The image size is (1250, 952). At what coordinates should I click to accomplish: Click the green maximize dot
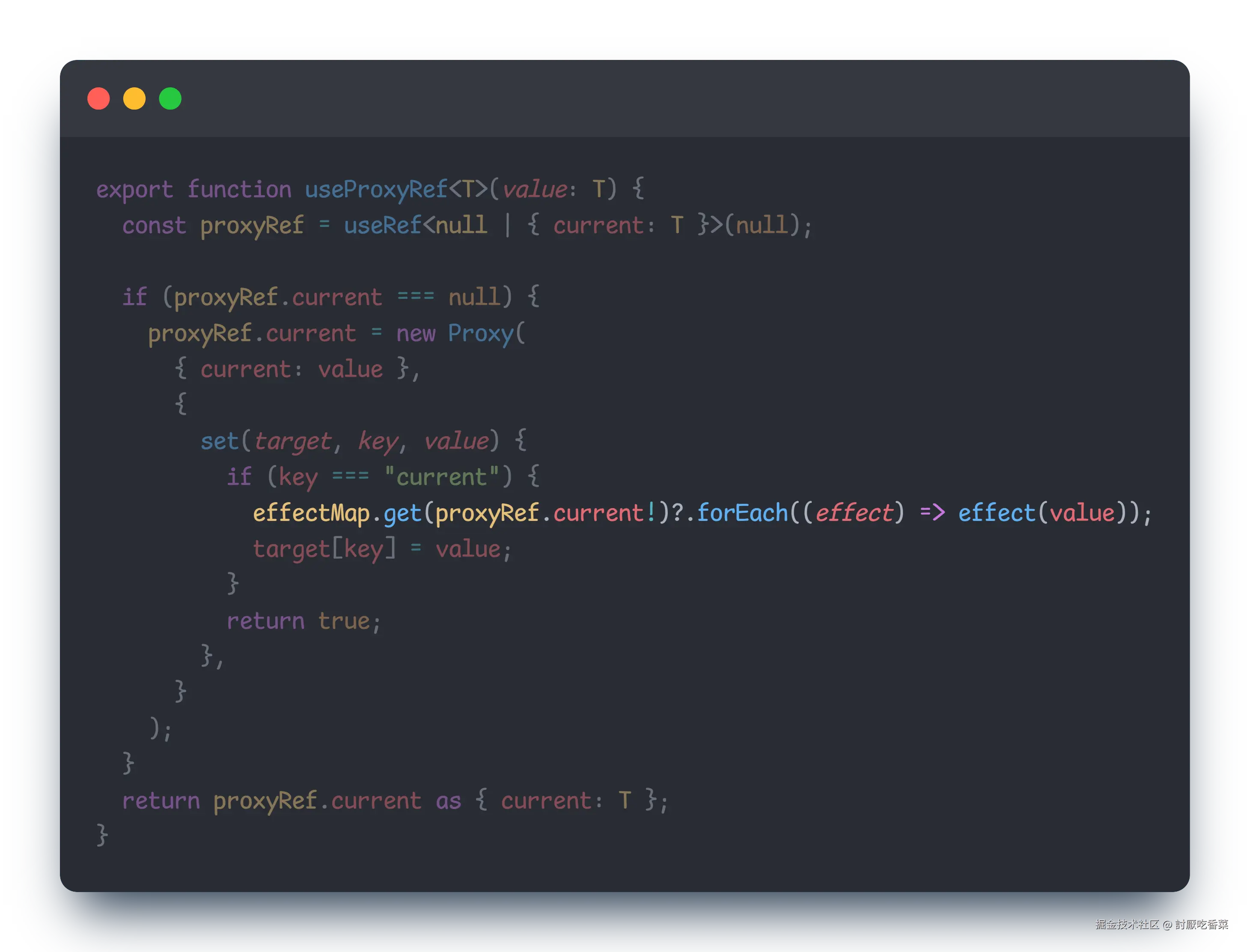170,98
